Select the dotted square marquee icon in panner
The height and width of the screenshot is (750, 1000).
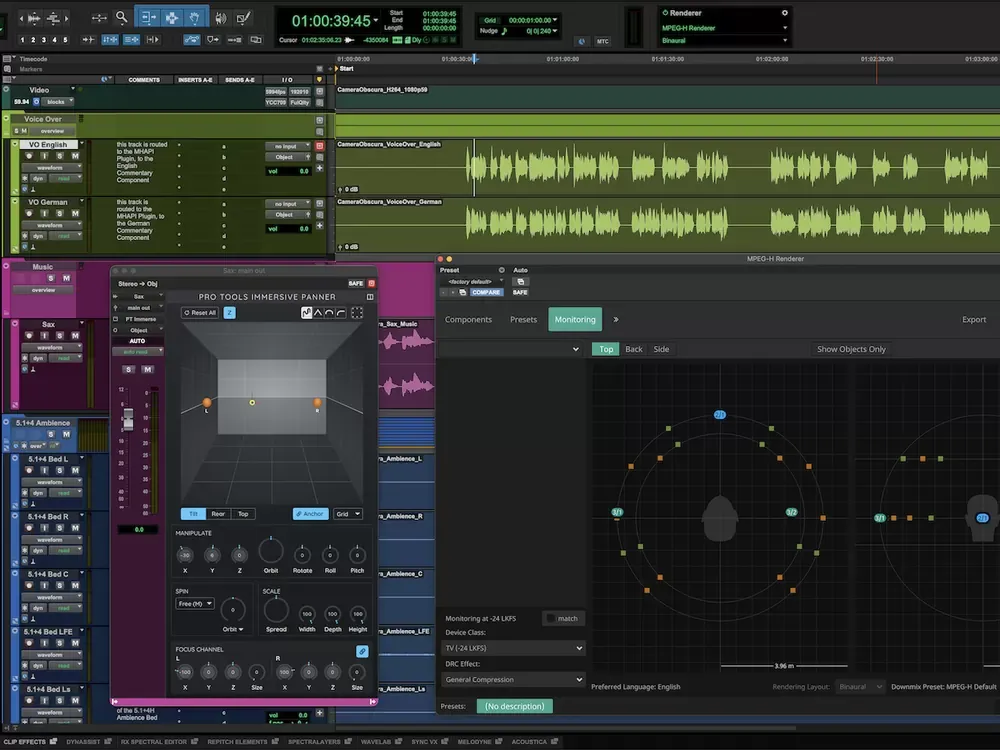(x=357, y=312)
